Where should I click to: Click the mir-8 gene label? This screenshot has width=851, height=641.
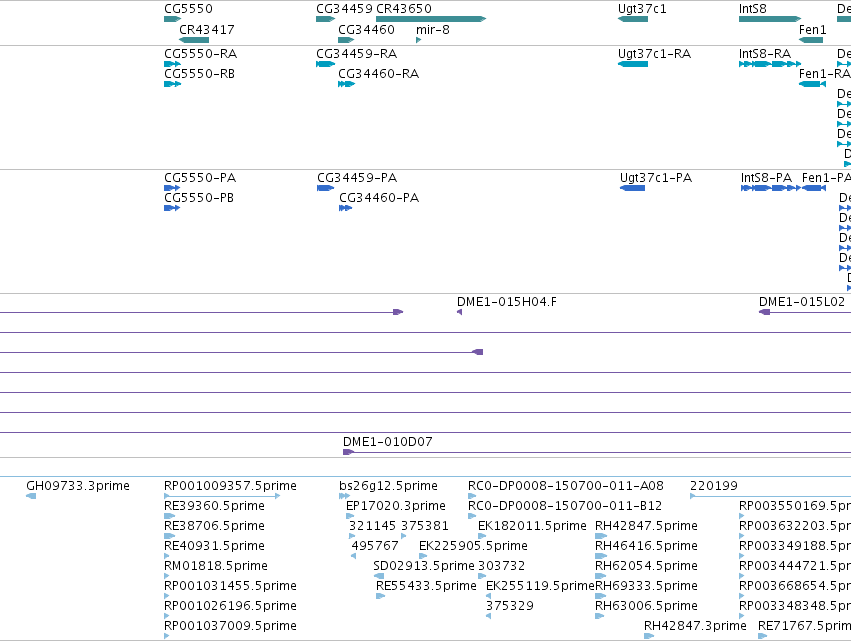coord(433,29)
